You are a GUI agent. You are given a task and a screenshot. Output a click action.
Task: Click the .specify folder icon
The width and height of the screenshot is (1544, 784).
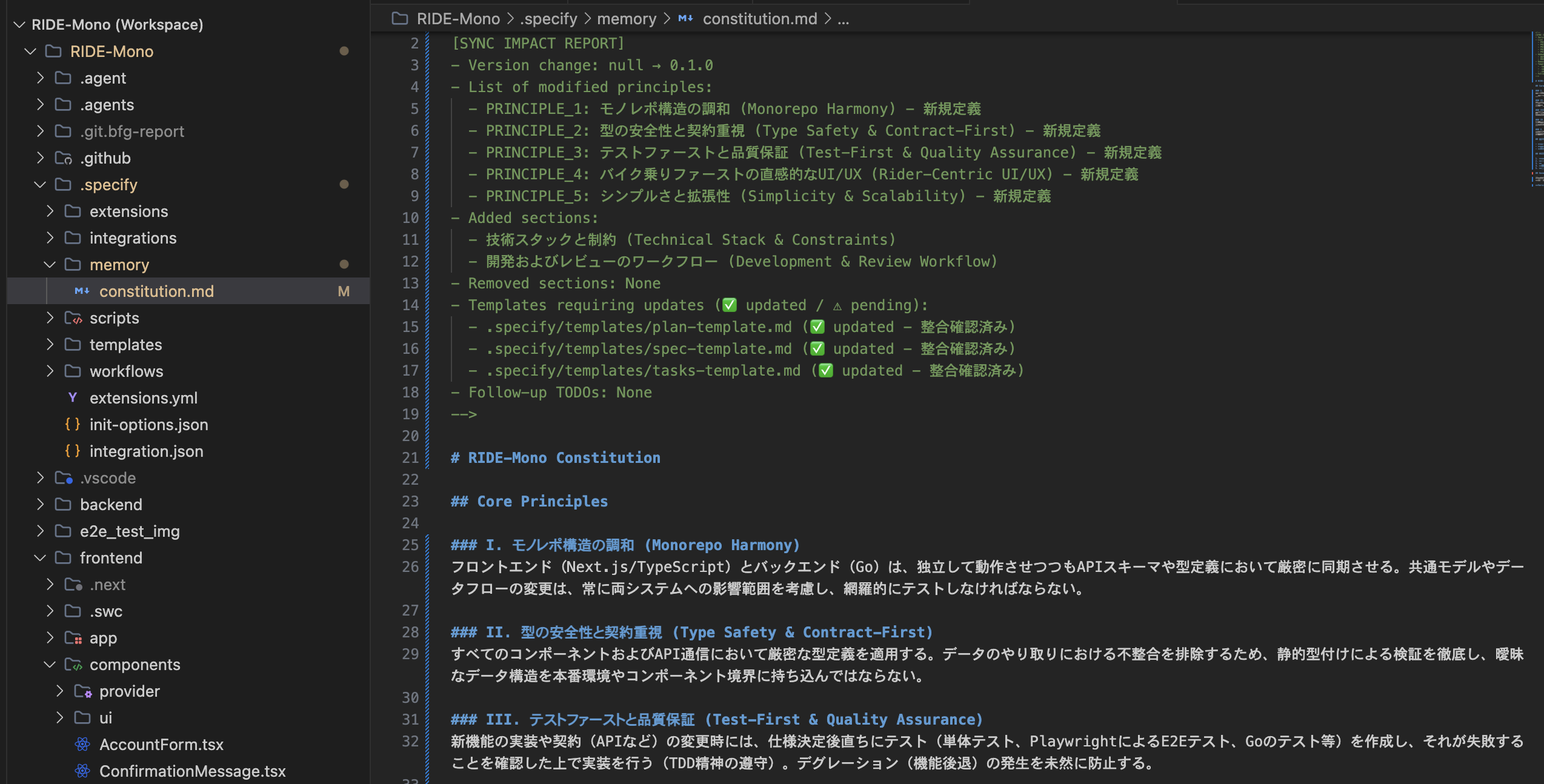tap(63, 184)
